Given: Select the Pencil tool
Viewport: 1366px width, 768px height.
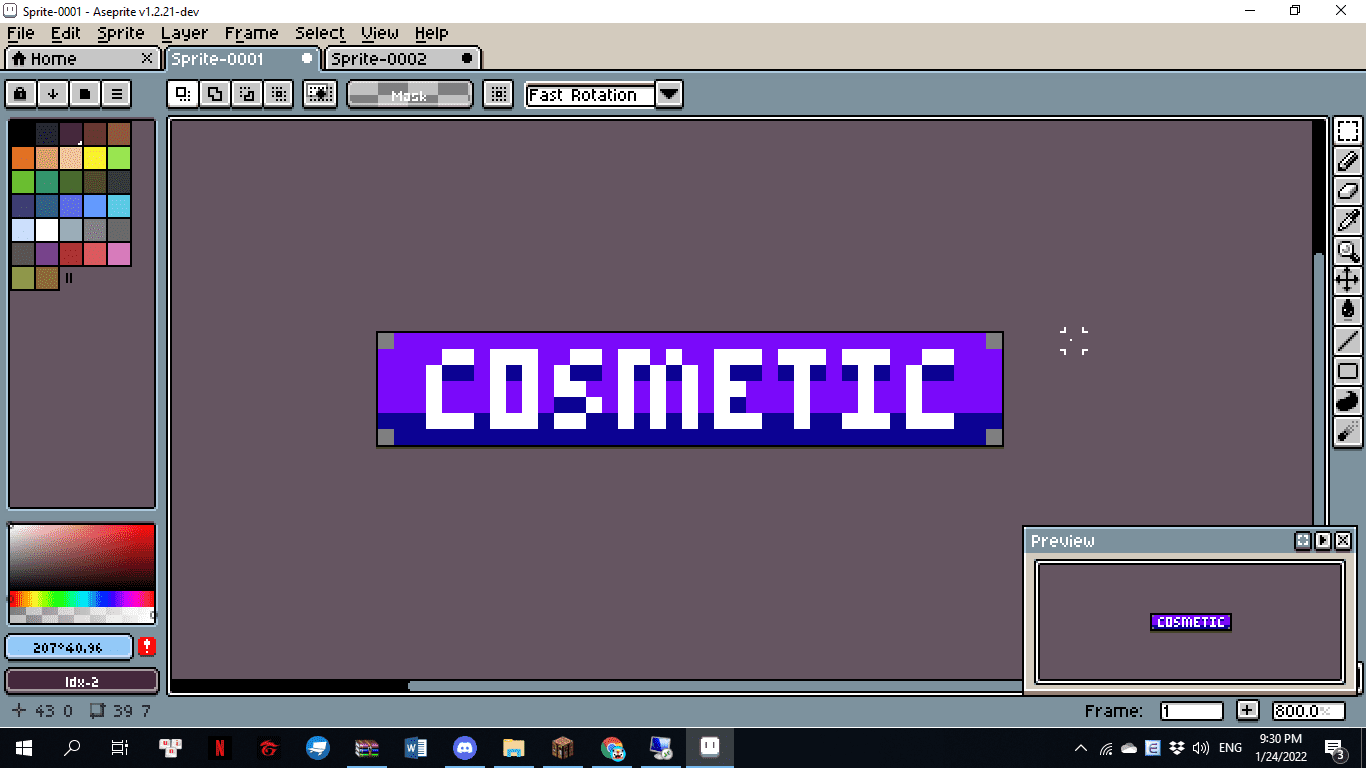Looking at the screenshot, I should pyautogui.click(x=1348, y=160).
